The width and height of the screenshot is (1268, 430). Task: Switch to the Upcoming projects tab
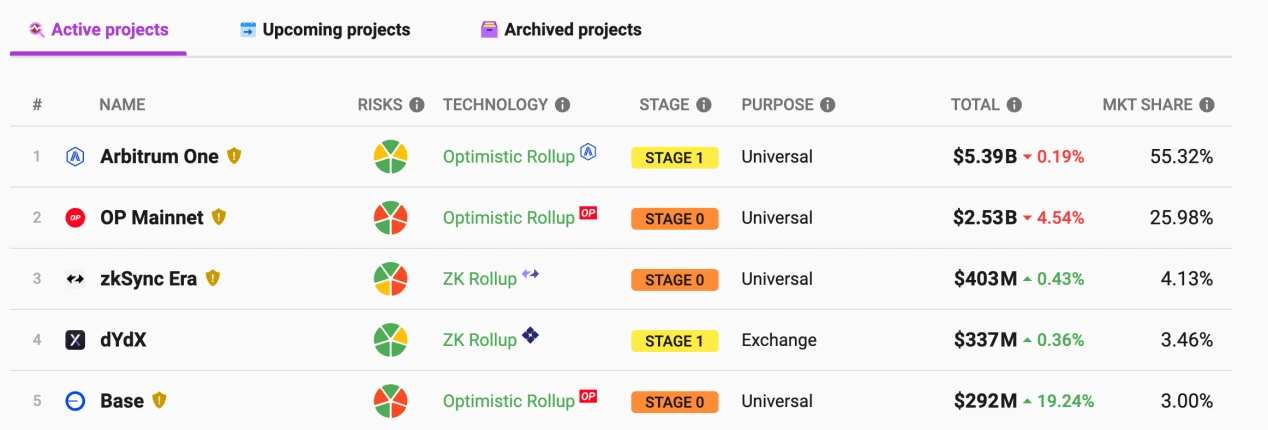point(325,30)
